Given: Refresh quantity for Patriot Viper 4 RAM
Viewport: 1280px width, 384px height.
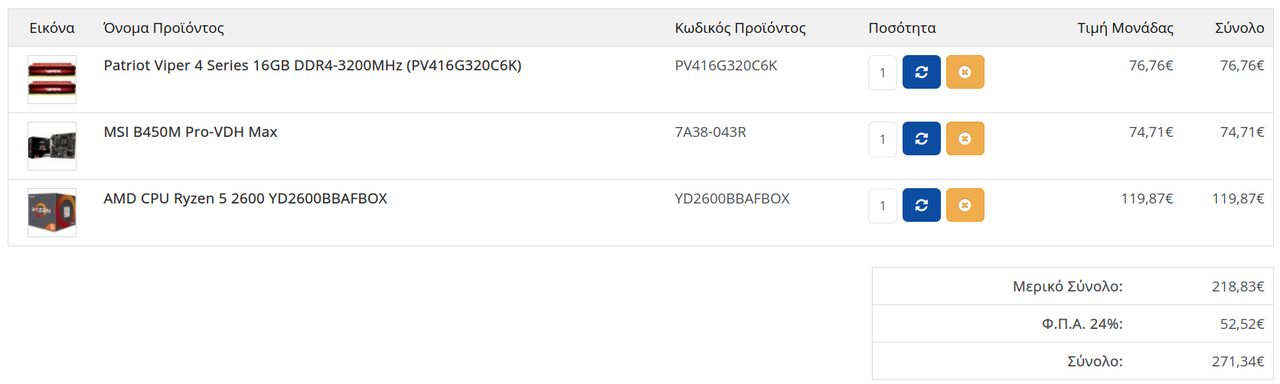Looking at the screenshot, I should 921,72.
